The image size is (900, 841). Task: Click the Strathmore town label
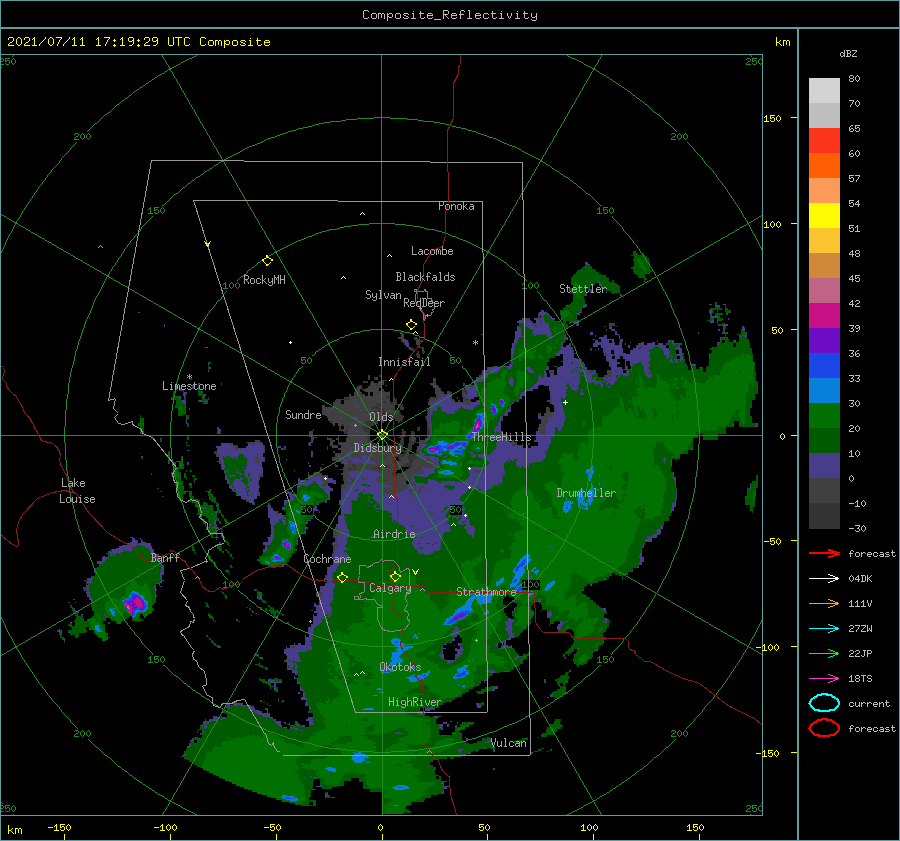coord(486,592)
